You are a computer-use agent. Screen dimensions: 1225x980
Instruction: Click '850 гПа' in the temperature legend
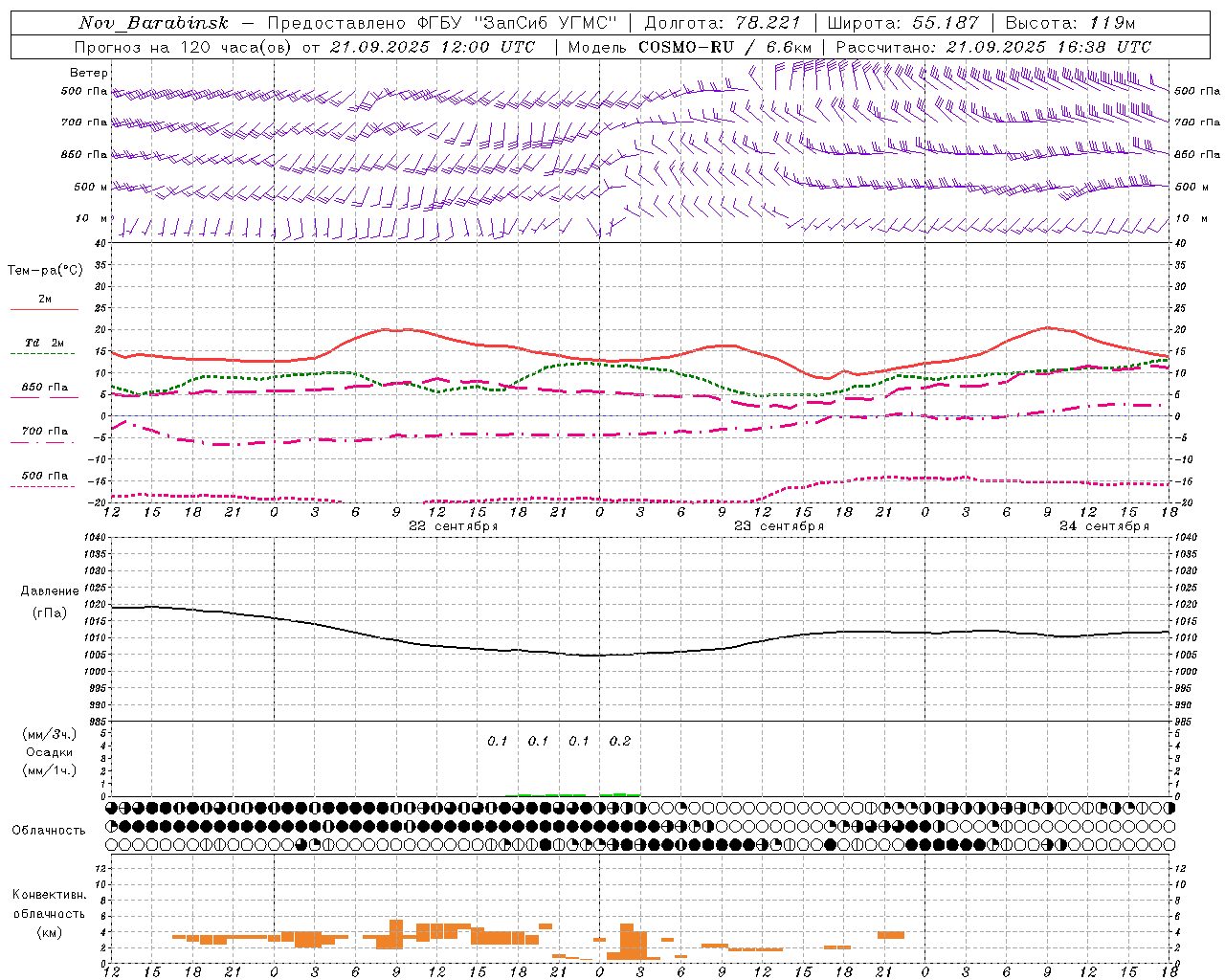point(45,388)
